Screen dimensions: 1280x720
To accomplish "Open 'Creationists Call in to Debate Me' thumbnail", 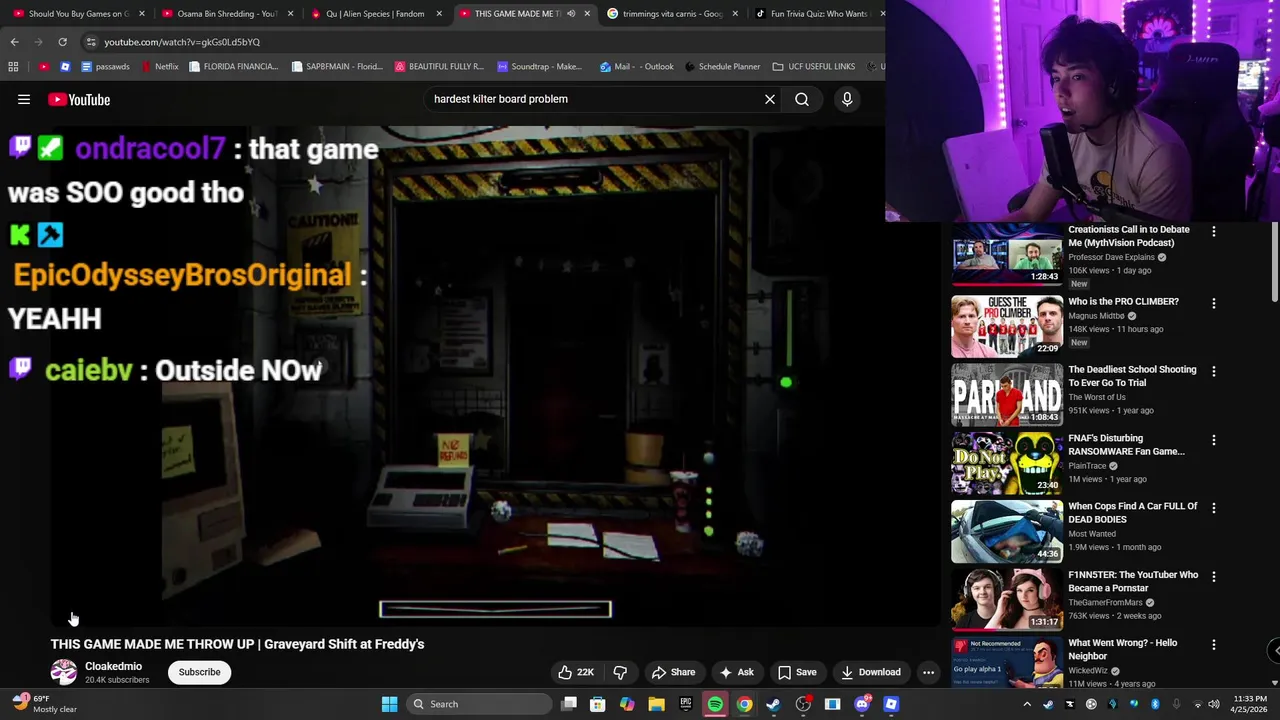I will (x=1007, y=254).
